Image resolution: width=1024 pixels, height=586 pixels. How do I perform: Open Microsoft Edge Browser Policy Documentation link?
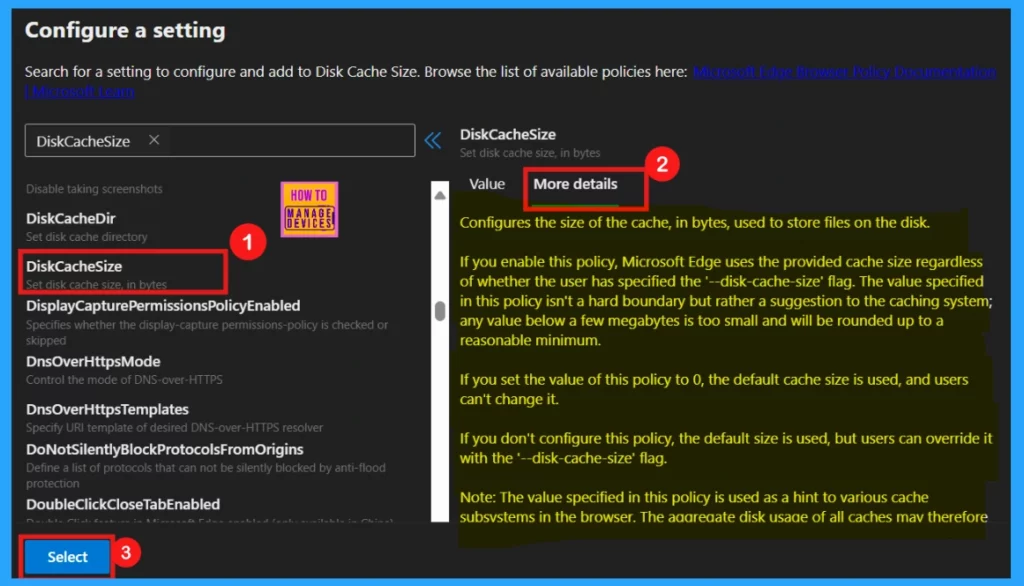(844, 72)
